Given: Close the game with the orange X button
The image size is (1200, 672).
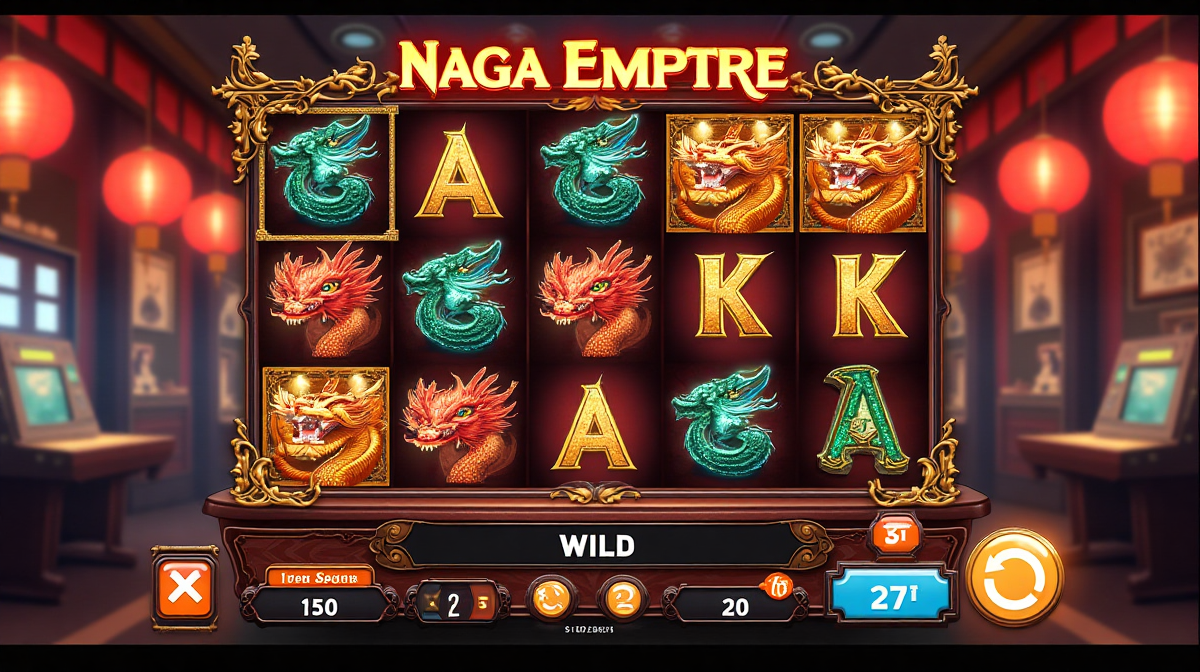Looking at the screenshot, I should click(x=185, y=588).
